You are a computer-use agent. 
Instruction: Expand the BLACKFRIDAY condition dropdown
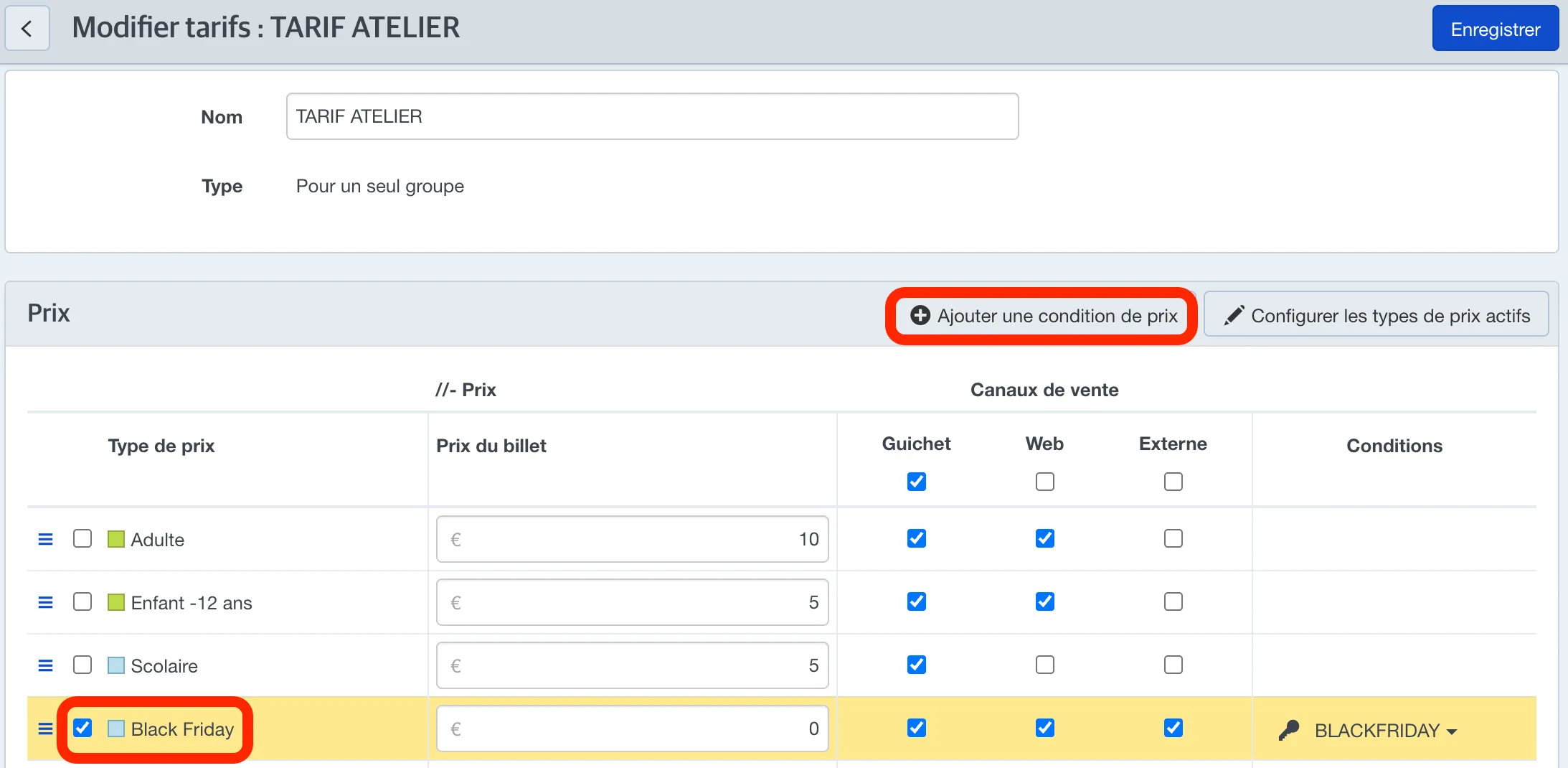coord(1386,731)
